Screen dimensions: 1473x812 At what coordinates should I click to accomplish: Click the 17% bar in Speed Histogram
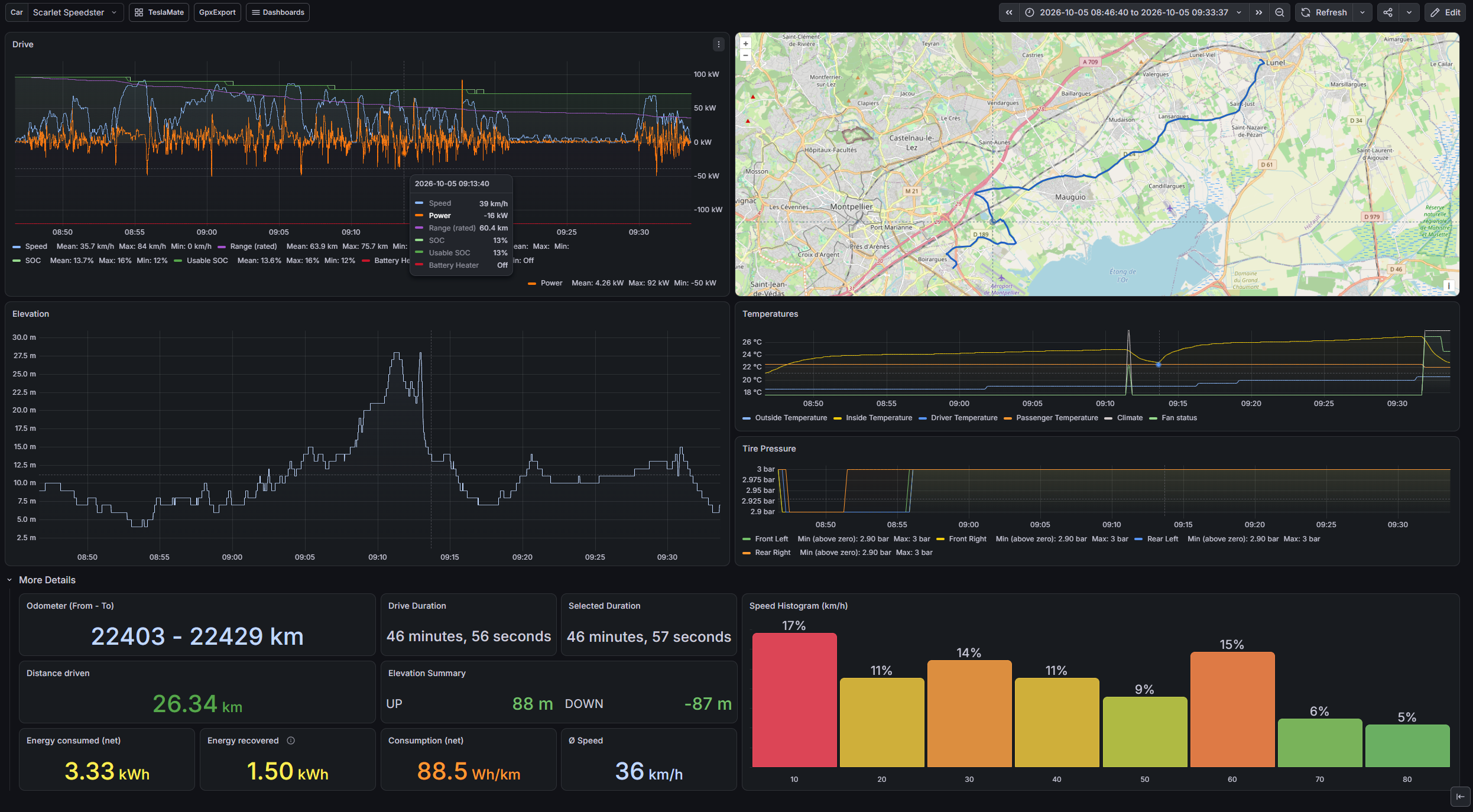pyautogui.click(x=794, y=700)
